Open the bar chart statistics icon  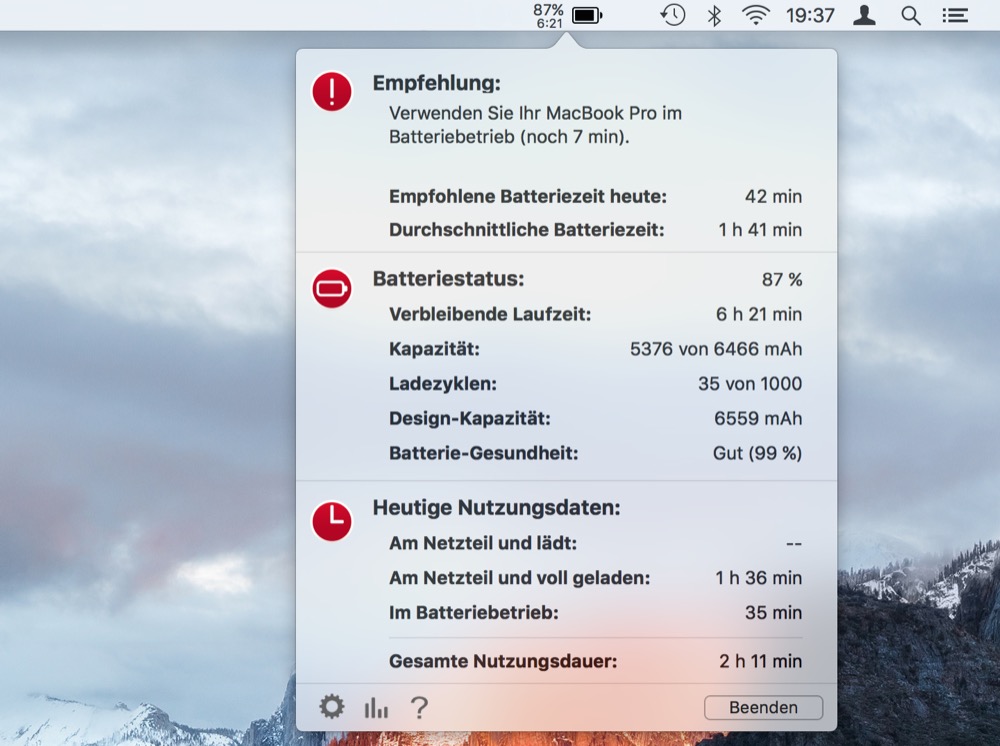pos(376,708)
